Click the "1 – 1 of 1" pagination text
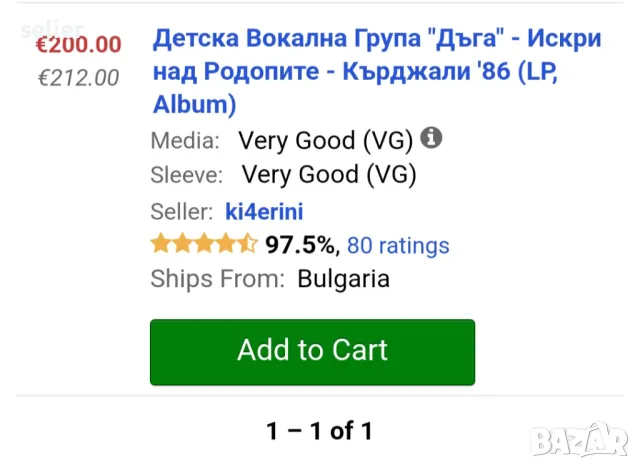Viewport: 640px width, 469px height. [x=319, y=431]
